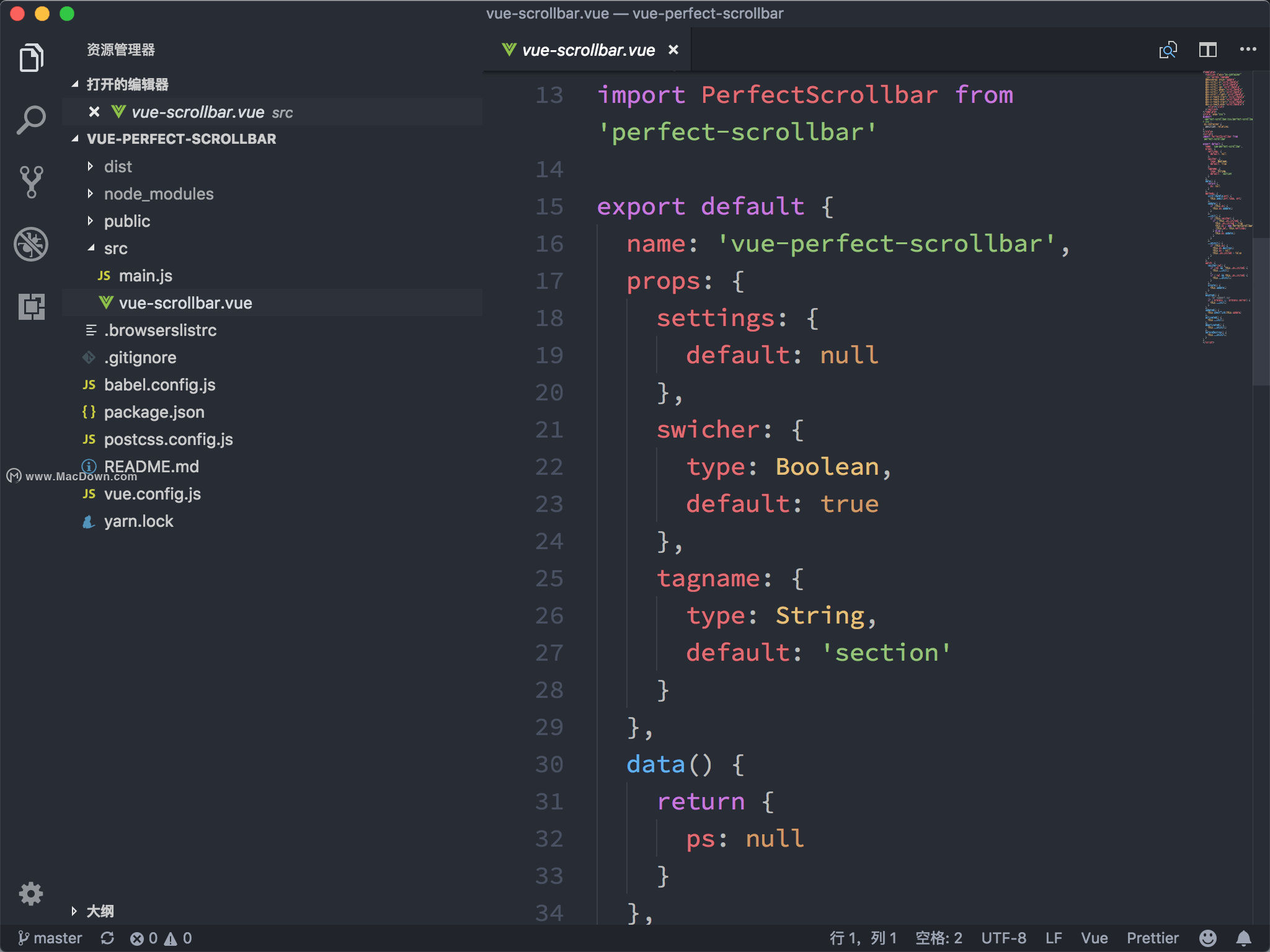This screenshot has height=952, width=1270.
Task: Switch branch via master indicator
Action: coord(50,938)
